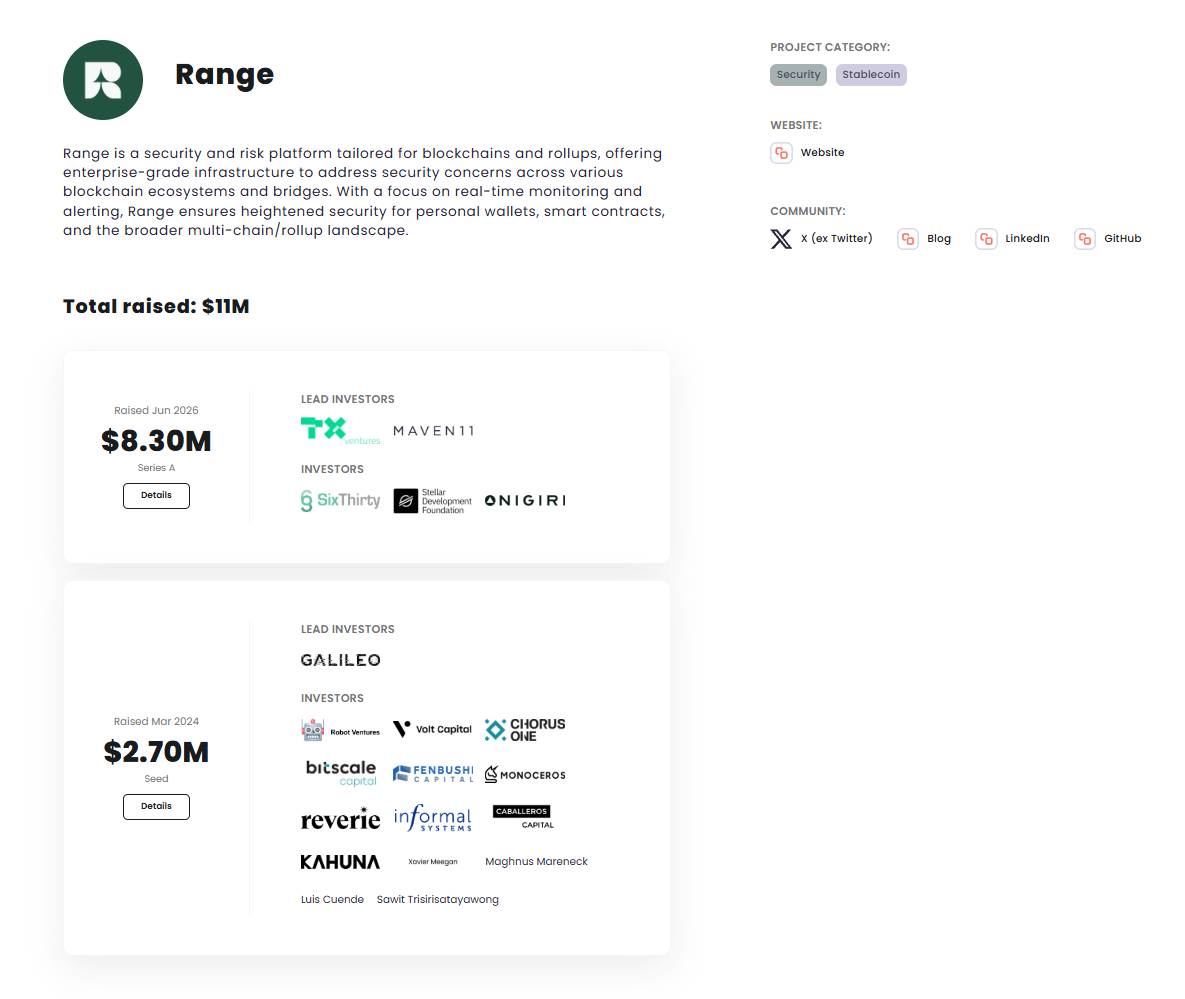This screenshot has width=1185, height=999.
Task: Click the $2.70M amount
Action: (x=156, y=752)
